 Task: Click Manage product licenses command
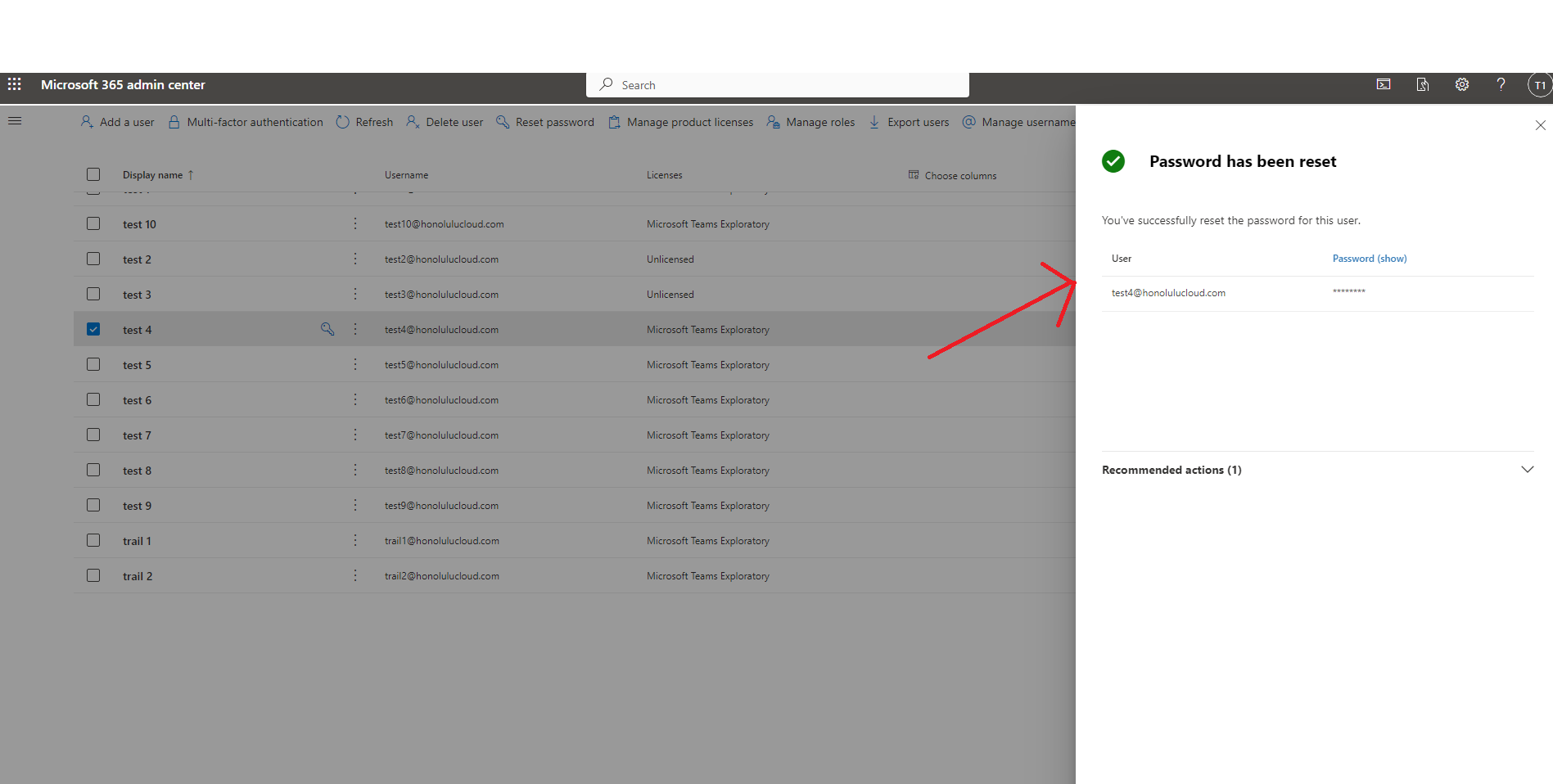tap(680, 122)
